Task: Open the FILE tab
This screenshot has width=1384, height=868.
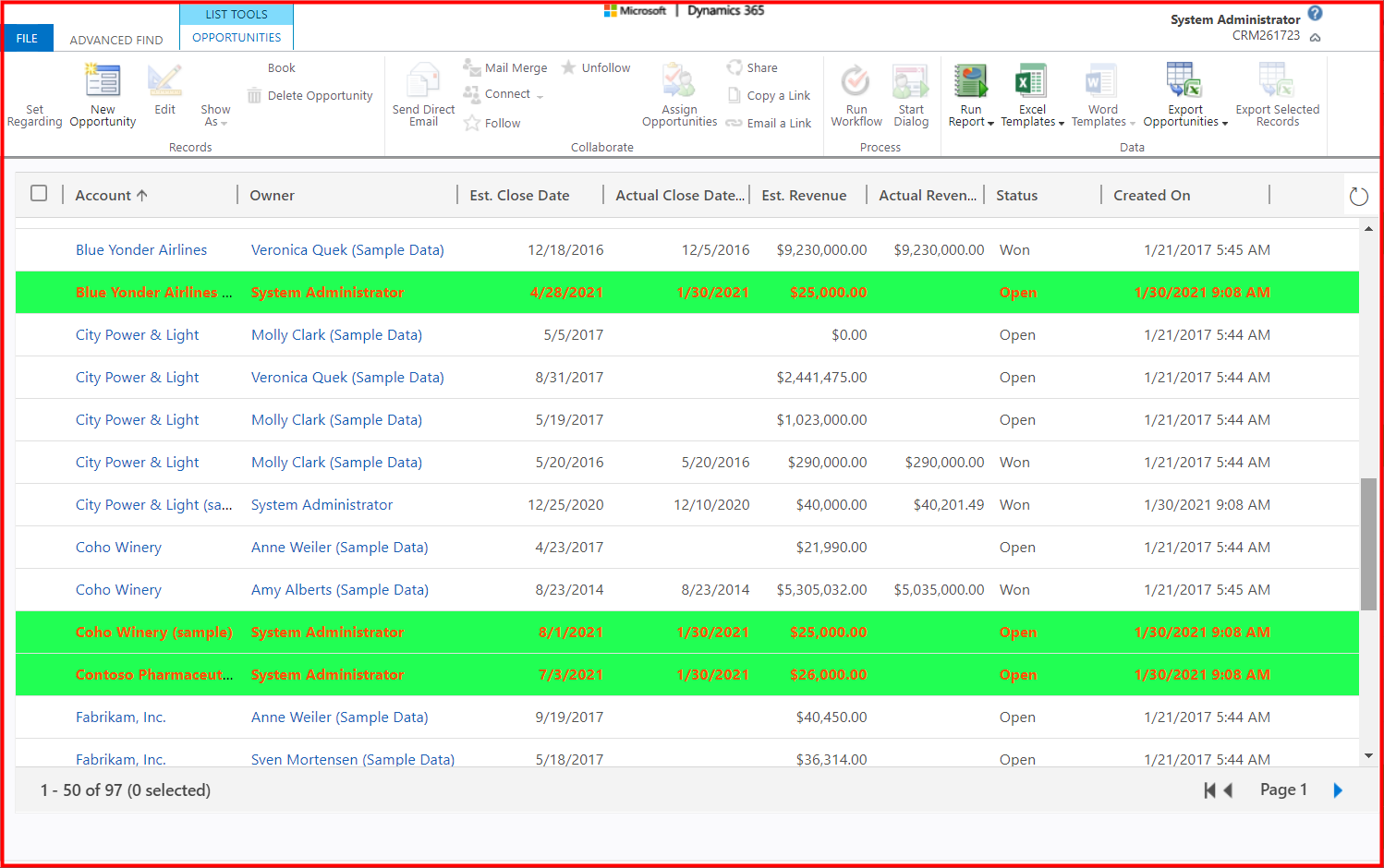Action: pos(28,38)
